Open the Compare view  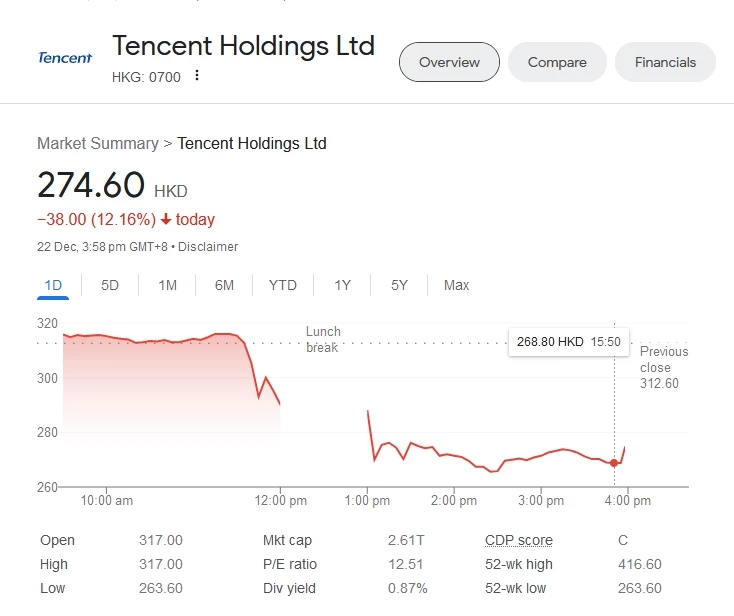557,62
